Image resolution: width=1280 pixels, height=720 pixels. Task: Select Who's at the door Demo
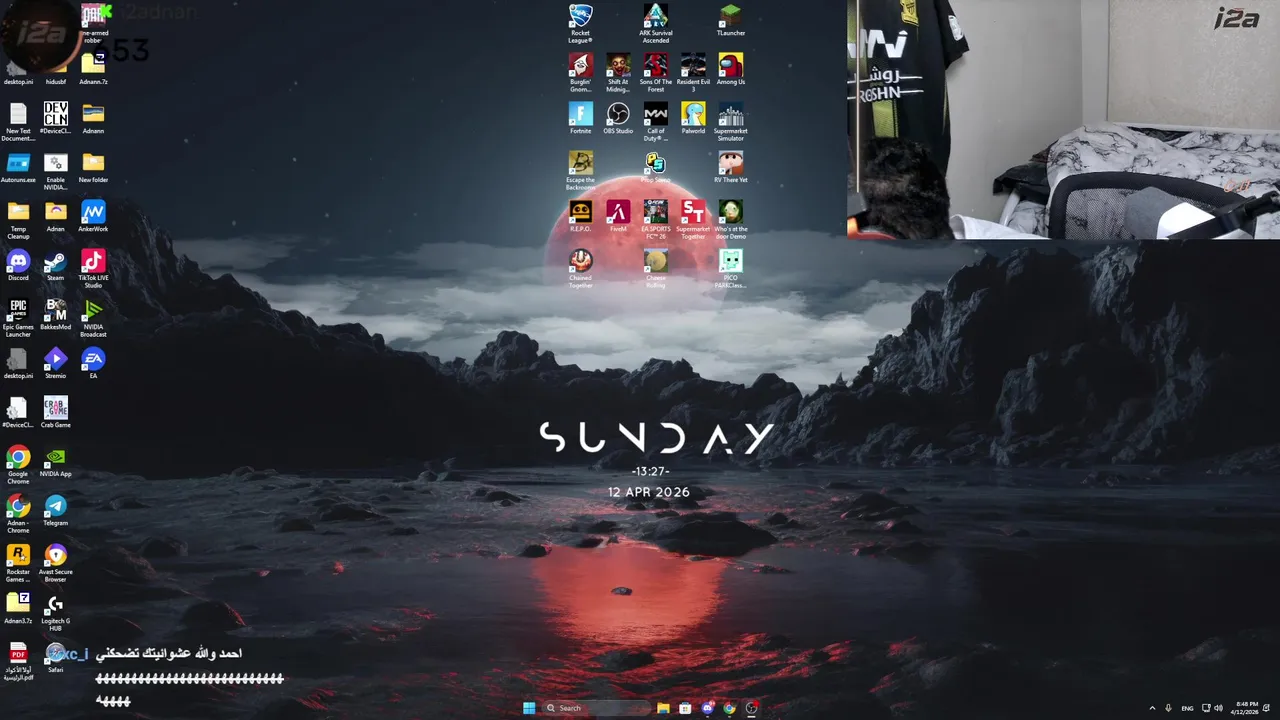(x=730, y=219)
